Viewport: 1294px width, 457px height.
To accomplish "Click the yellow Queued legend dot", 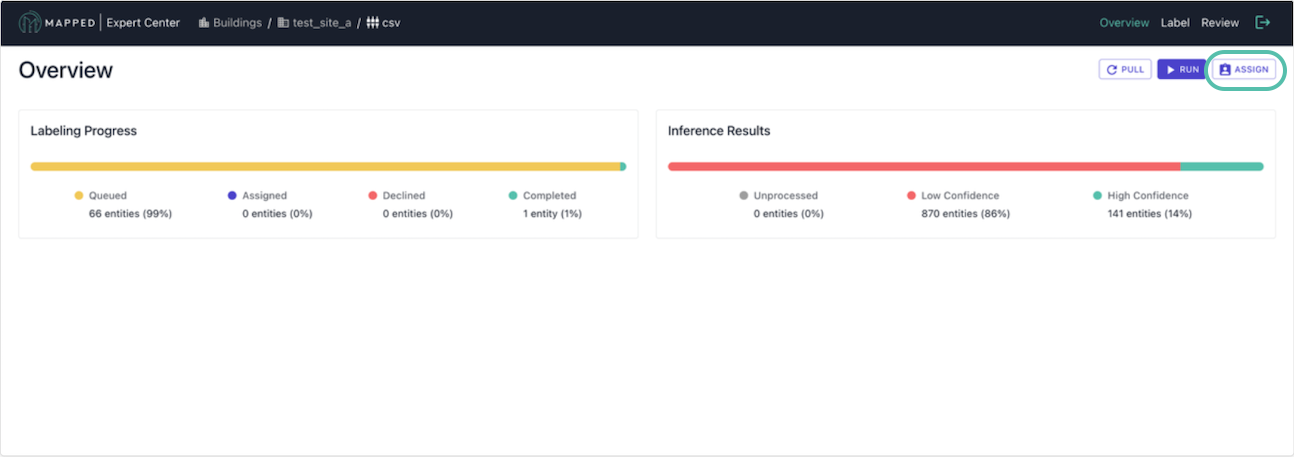I will tap(79, 196).
